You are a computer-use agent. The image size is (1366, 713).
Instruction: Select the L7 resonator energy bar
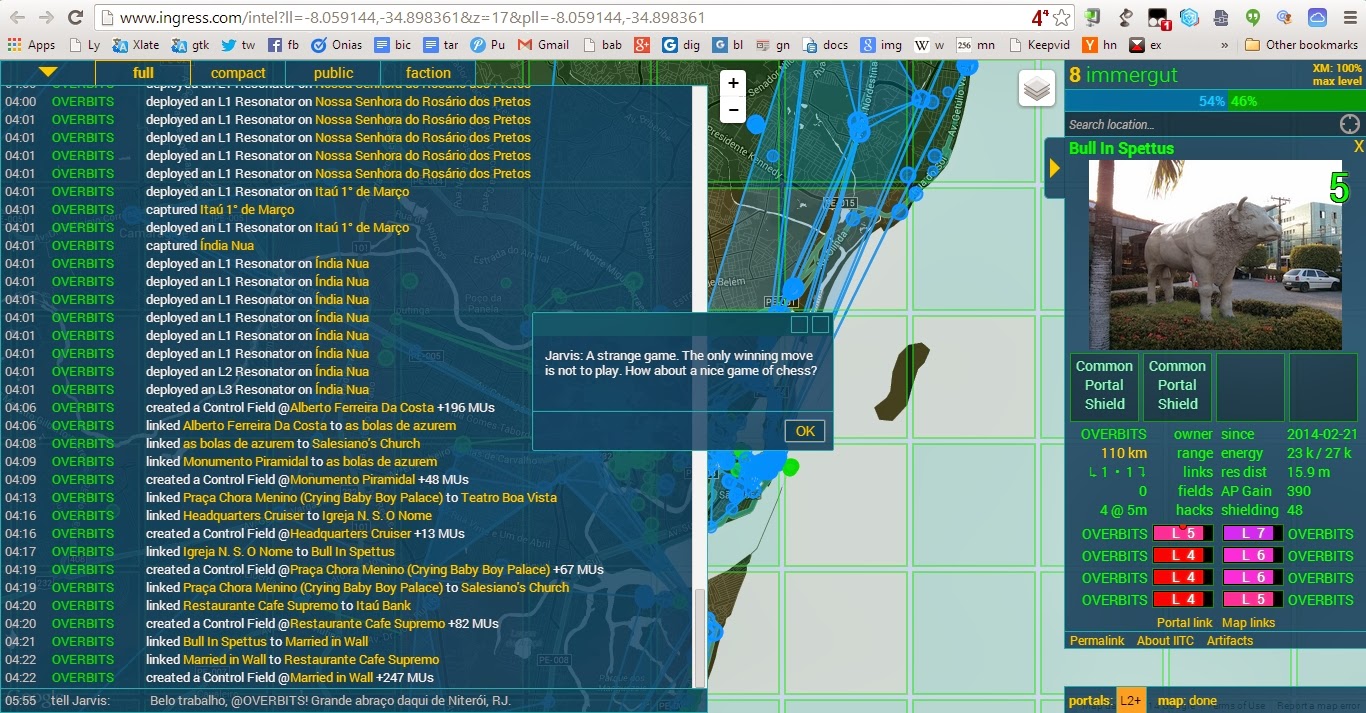pos(1253,534)
